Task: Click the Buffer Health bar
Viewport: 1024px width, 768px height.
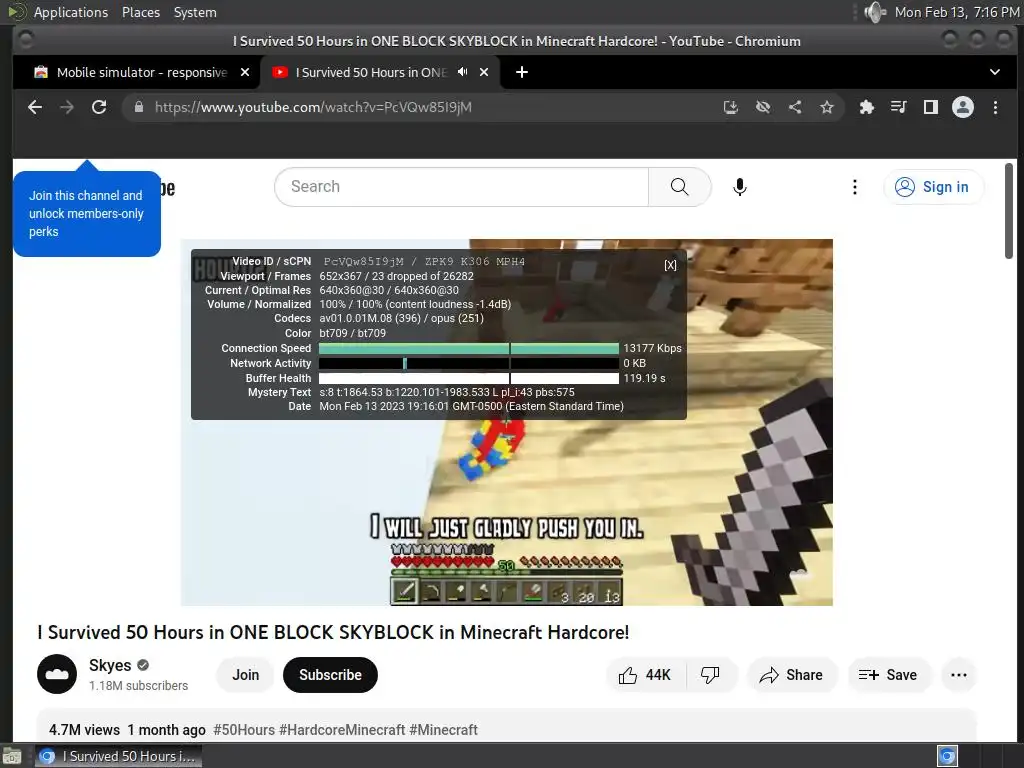Action: pos(469,378)
